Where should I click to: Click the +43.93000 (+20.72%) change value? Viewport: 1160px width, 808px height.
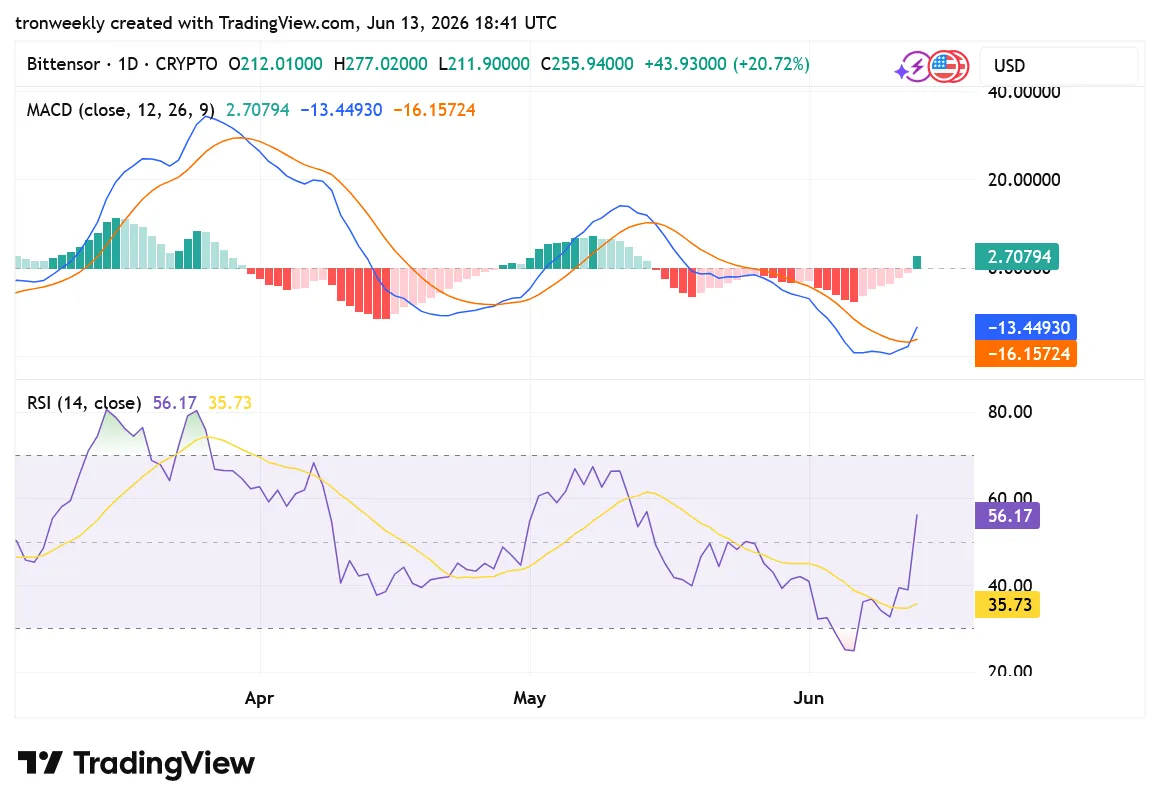(x=727, y=64)
